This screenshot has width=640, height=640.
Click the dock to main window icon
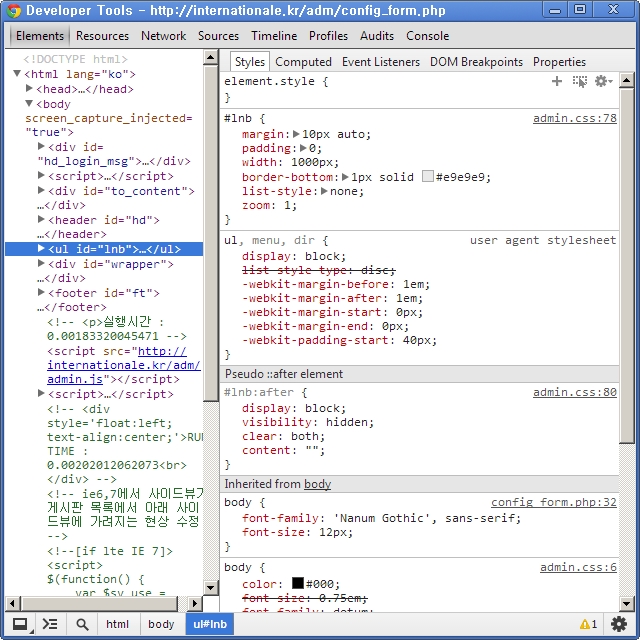point(19,624)
